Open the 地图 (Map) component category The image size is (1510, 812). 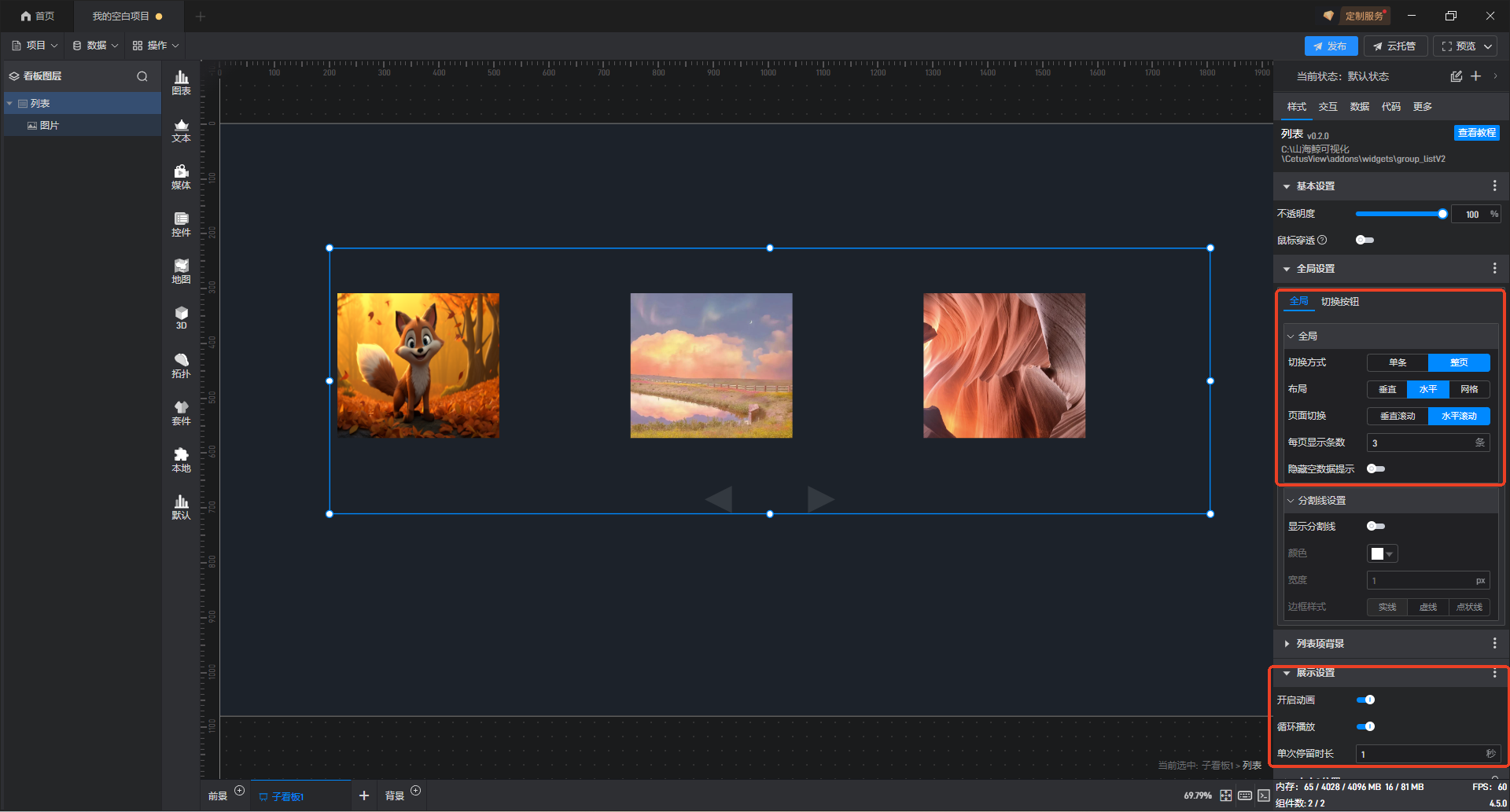[181, 271]
